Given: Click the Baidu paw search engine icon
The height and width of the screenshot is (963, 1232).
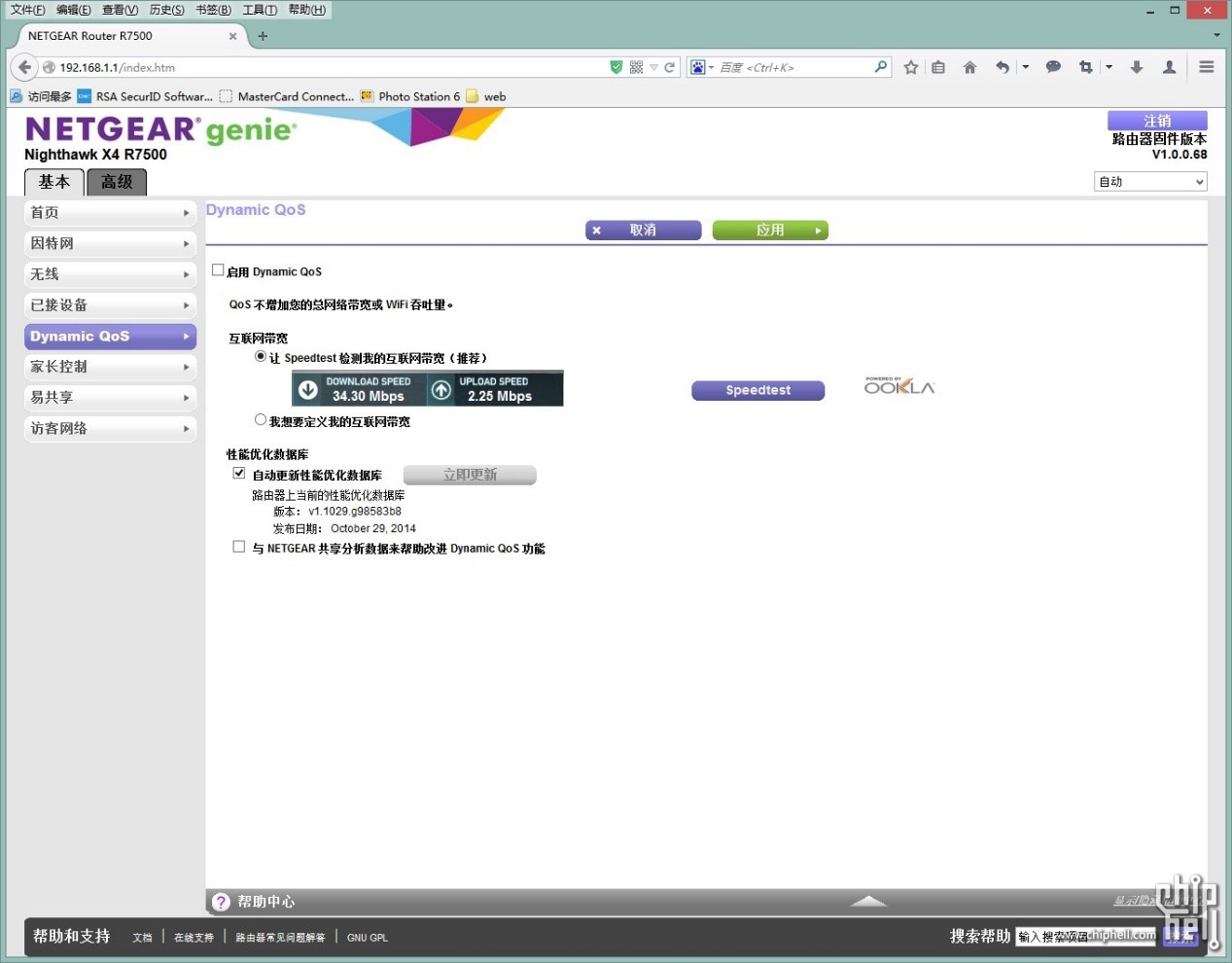Looking at the screenshot, I should (697, 67).
